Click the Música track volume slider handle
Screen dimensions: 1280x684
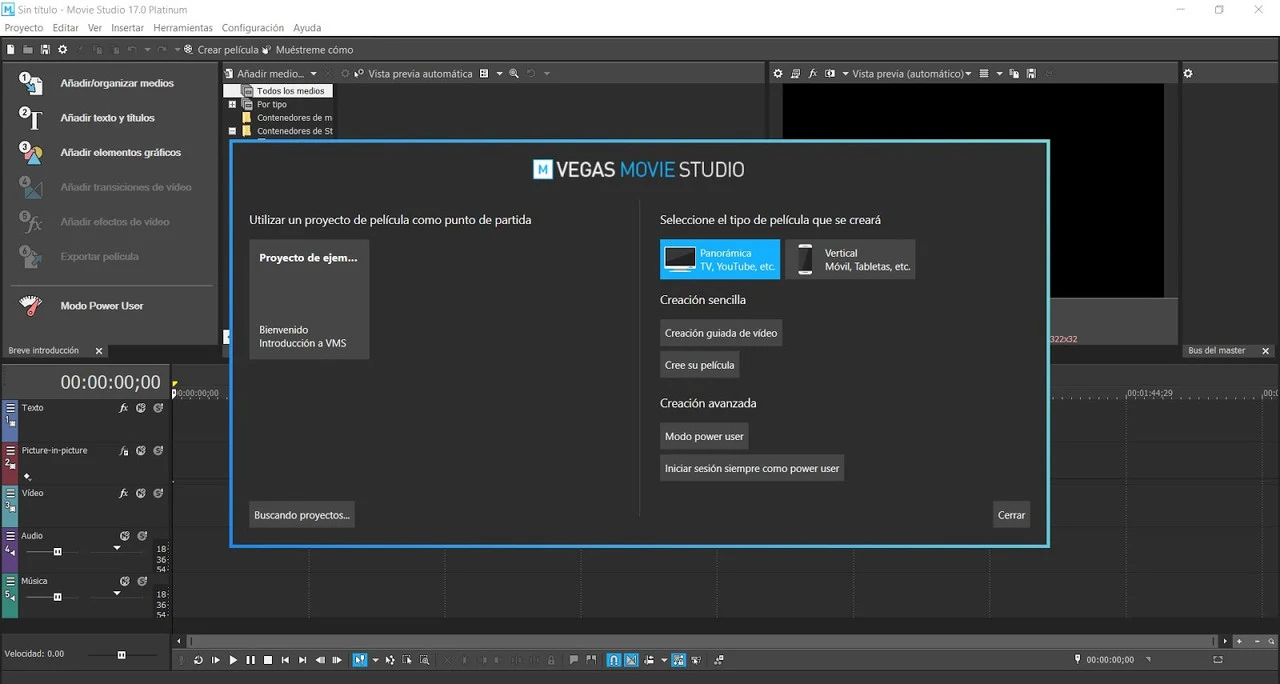click(57, 597)
